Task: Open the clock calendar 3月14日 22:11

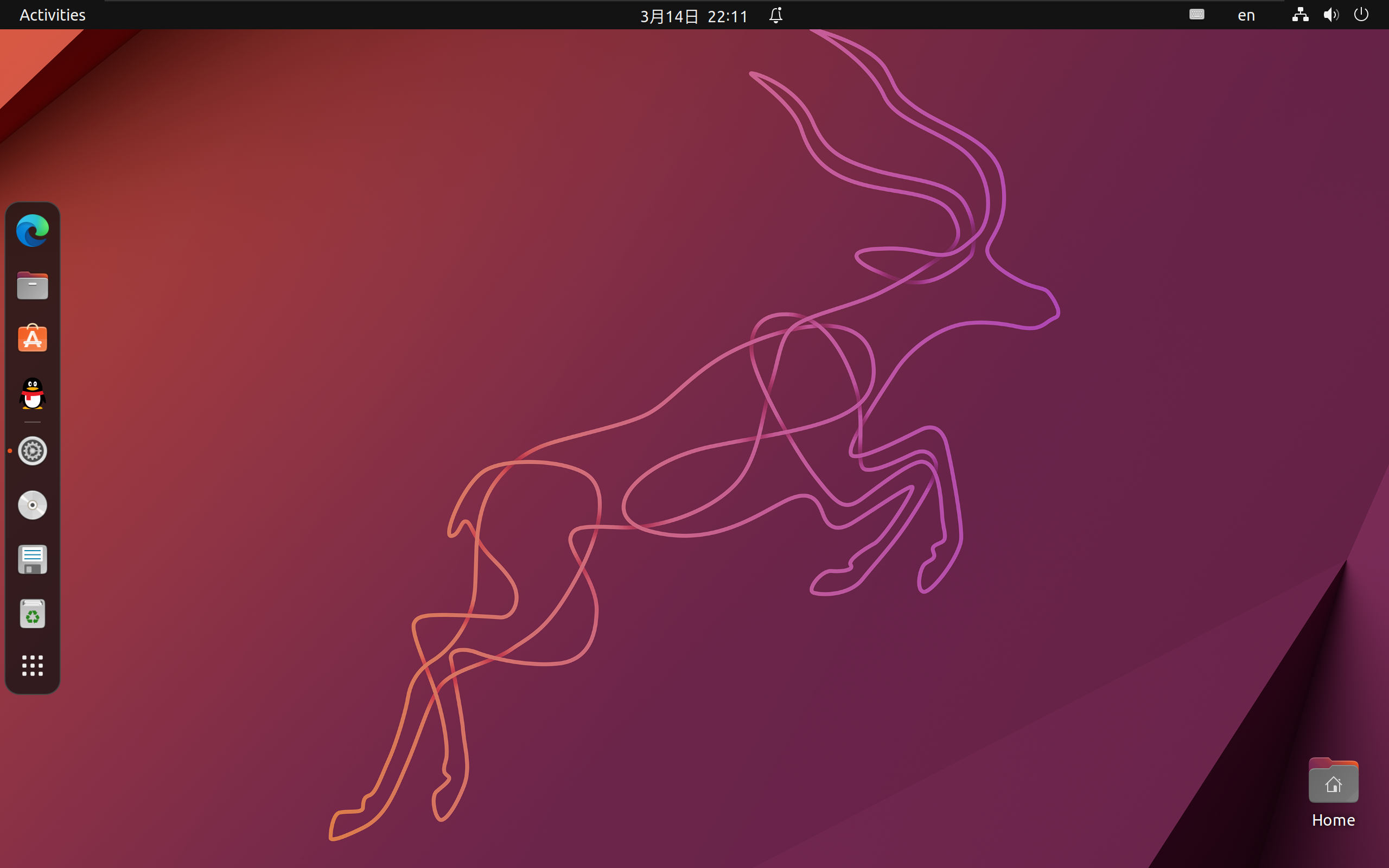Action: point(694,16)
